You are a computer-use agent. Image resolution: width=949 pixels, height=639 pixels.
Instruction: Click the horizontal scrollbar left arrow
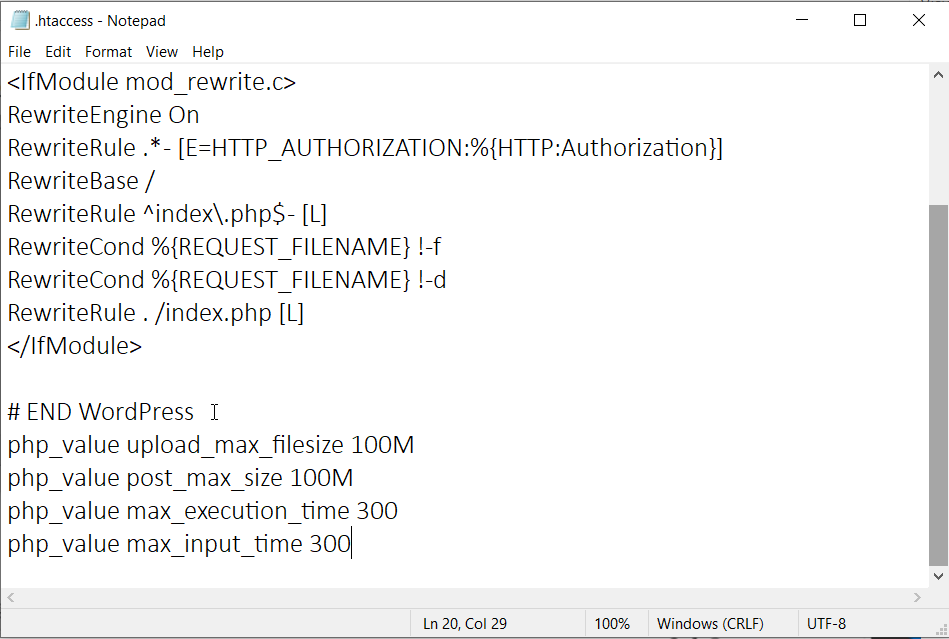click(x=10, y=597)
